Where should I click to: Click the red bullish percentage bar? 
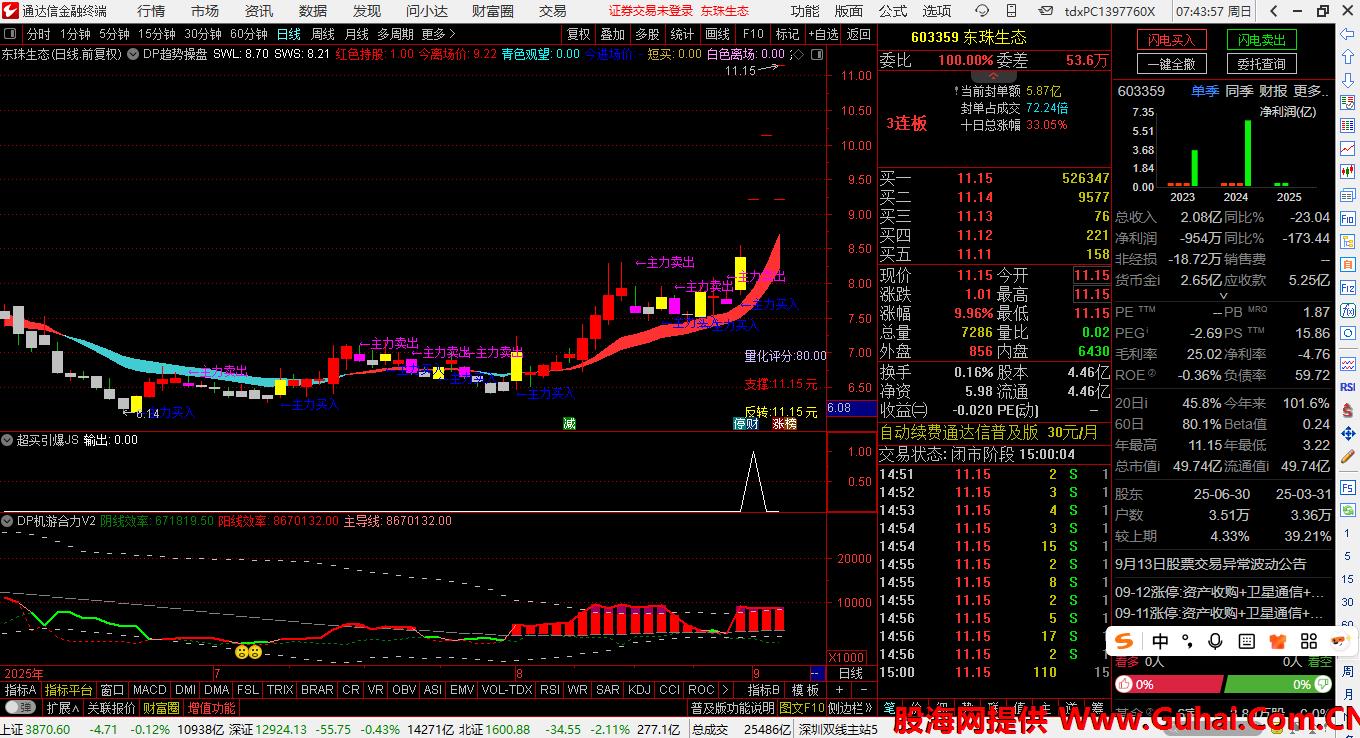1168,684
